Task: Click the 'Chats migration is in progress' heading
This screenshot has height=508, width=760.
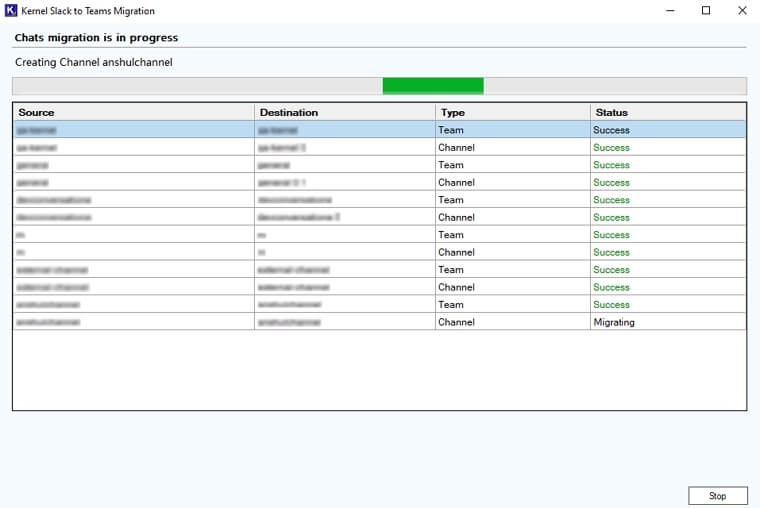Action: [96, 37]
